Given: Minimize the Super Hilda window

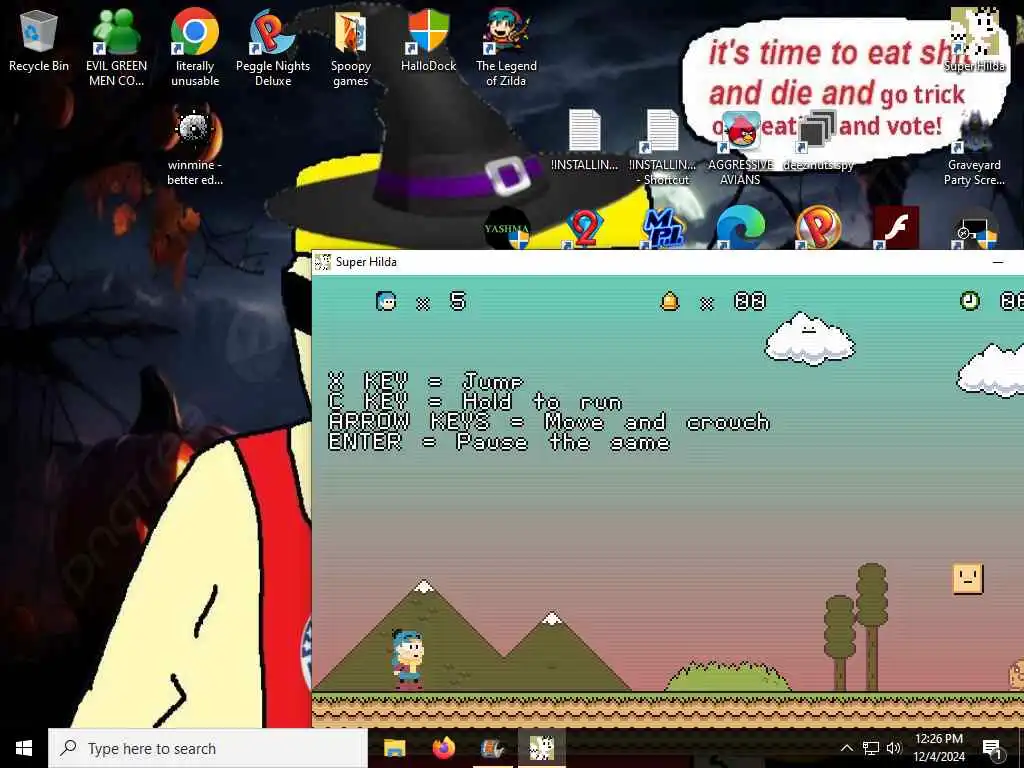Looking at the screenshot, I should tap(997, 262).
